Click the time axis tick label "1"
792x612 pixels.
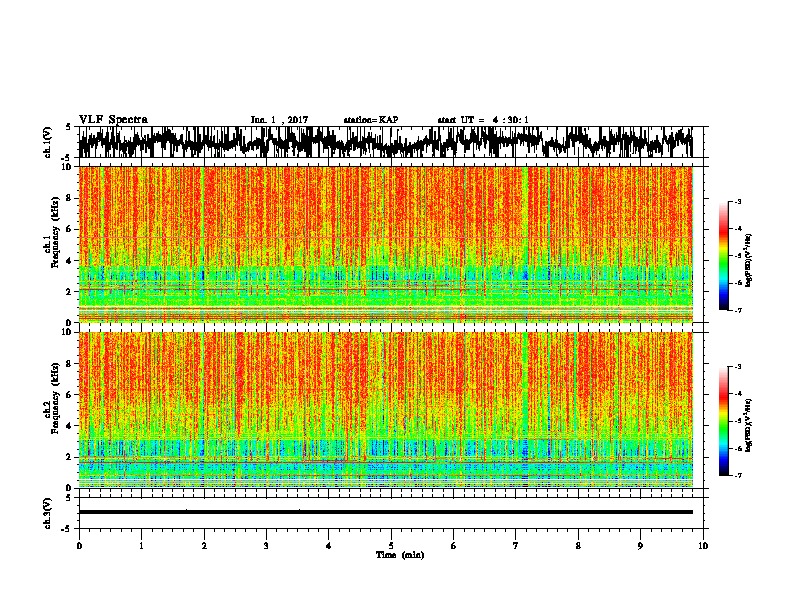tap(141, 546)
